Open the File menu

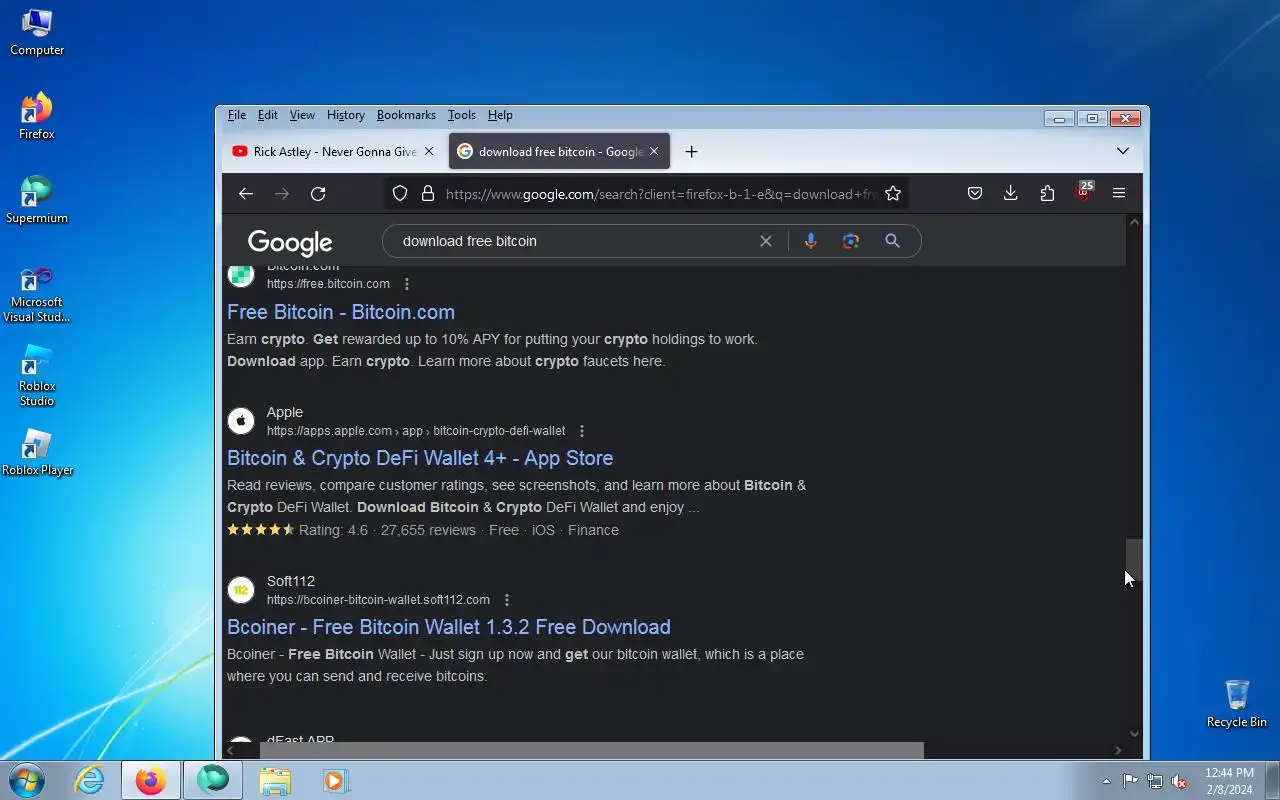coord(236,115)
